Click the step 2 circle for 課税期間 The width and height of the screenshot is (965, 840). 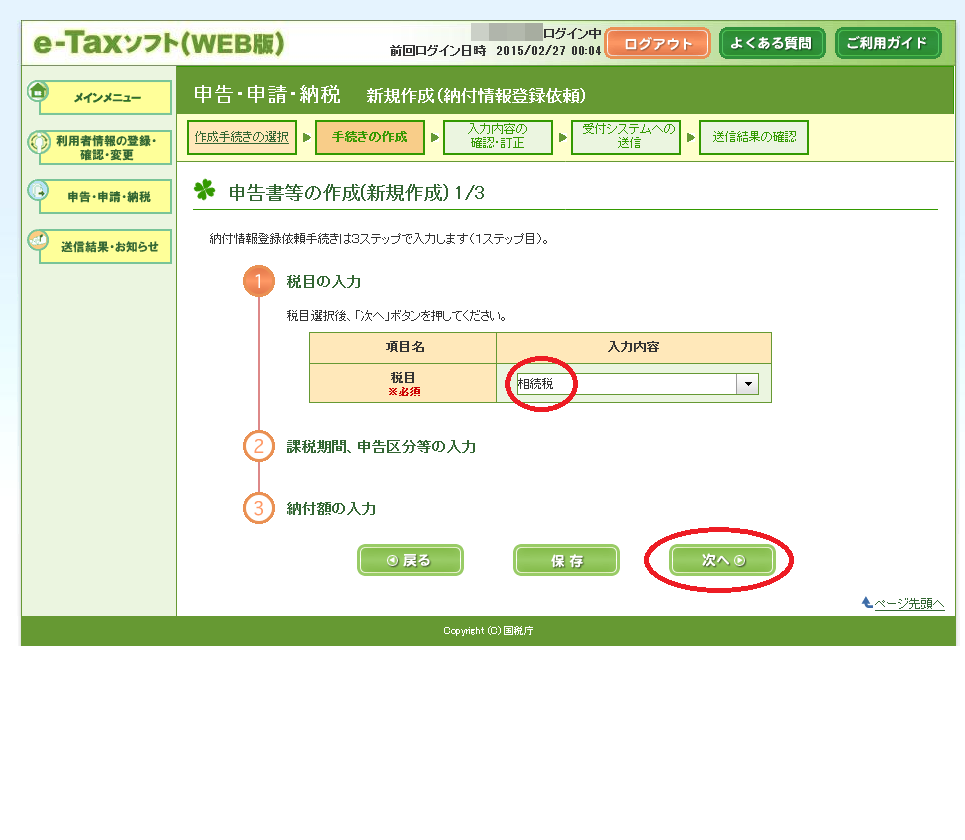tap(259, 446)
